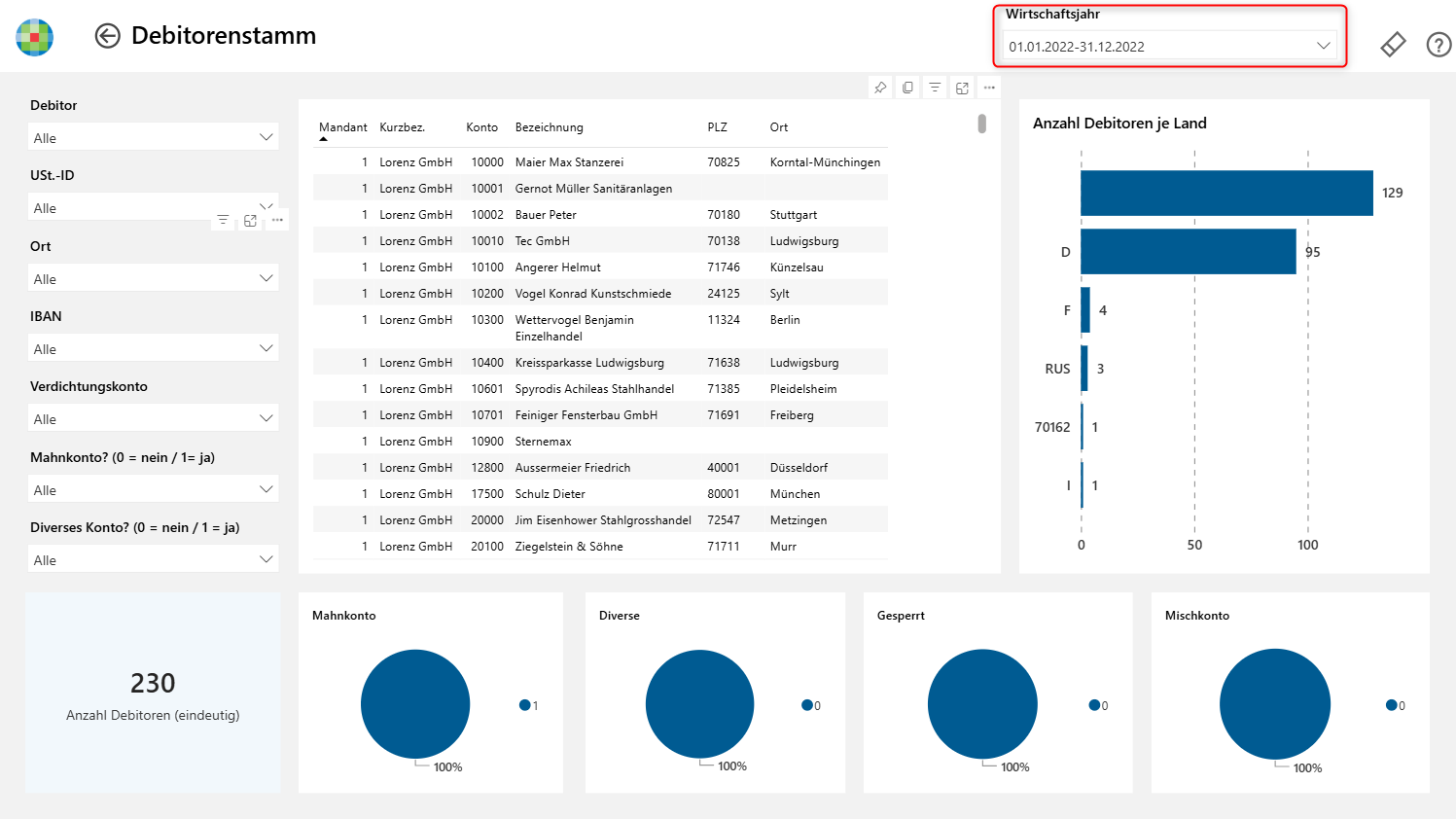Click the Gesperrt pie chart
The height and width of the screenshot is (819, 1456).
coord(982,704)
